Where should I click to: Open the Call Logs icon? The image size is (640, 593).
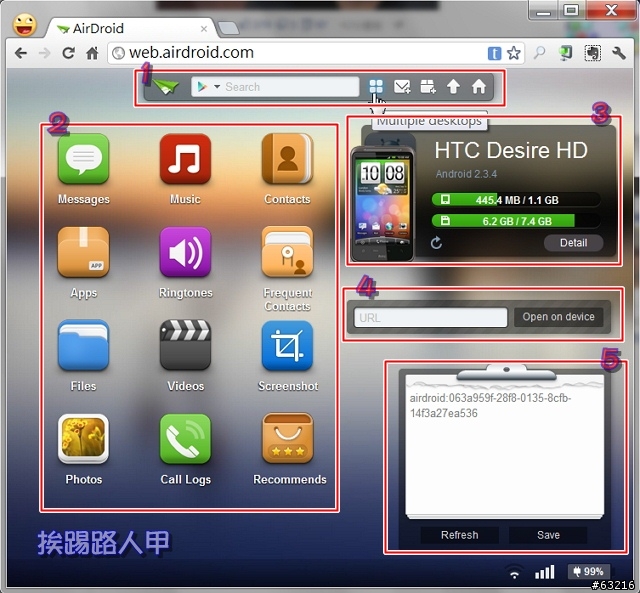[185, 439]
